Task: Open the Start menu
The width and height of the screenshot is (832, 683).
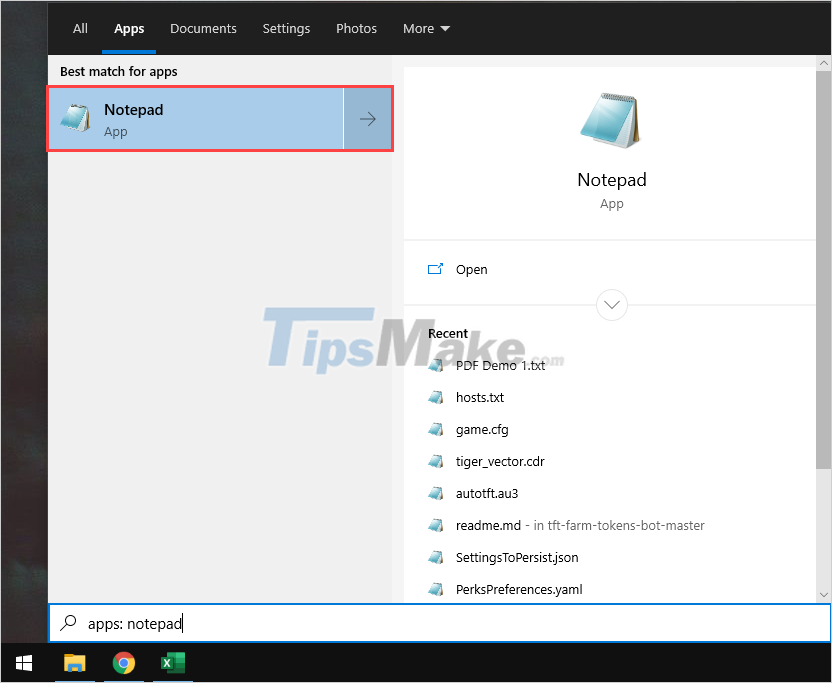Action: tap(23, 662)
